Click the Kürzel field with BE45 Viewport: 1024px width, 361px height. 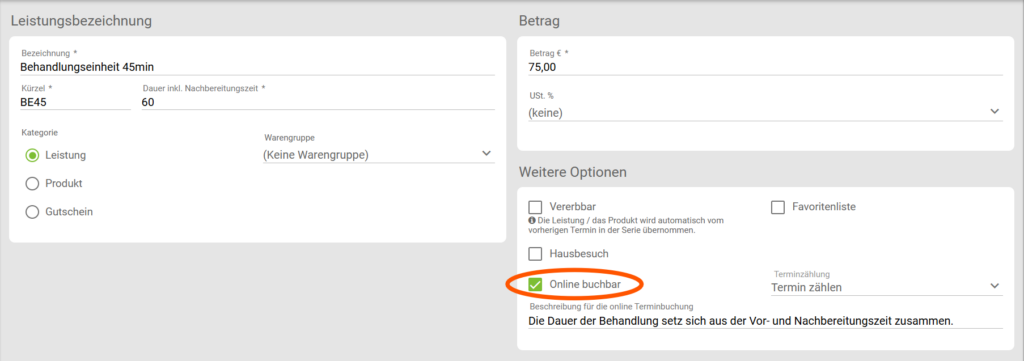click(x=75, y=102)
